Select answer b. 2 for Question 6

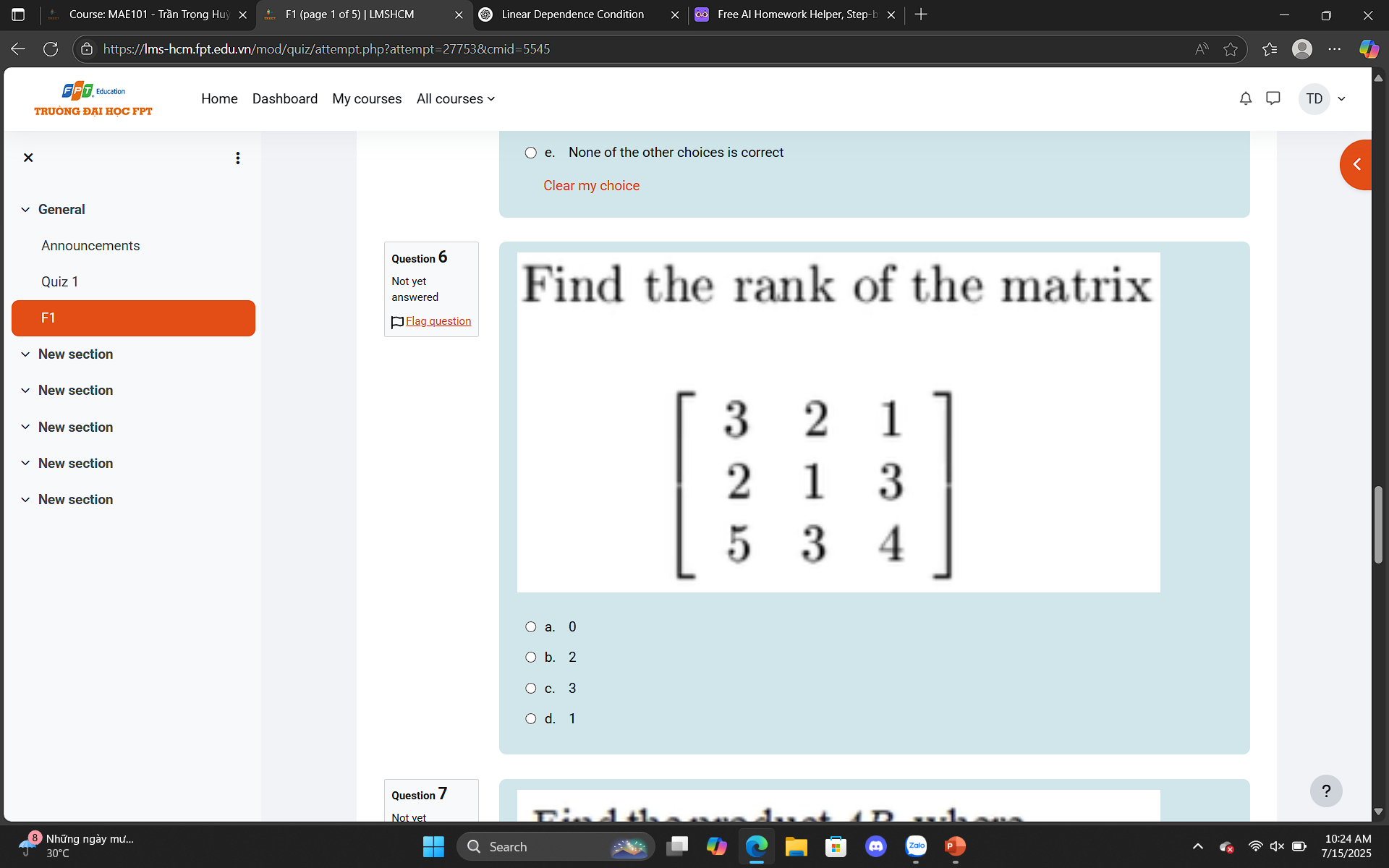[x=530, y=657]
